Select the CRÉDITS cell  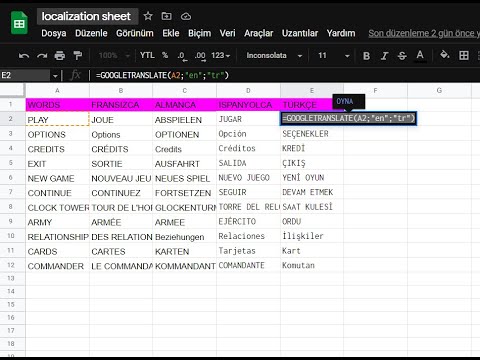click(x=121, y=149)
